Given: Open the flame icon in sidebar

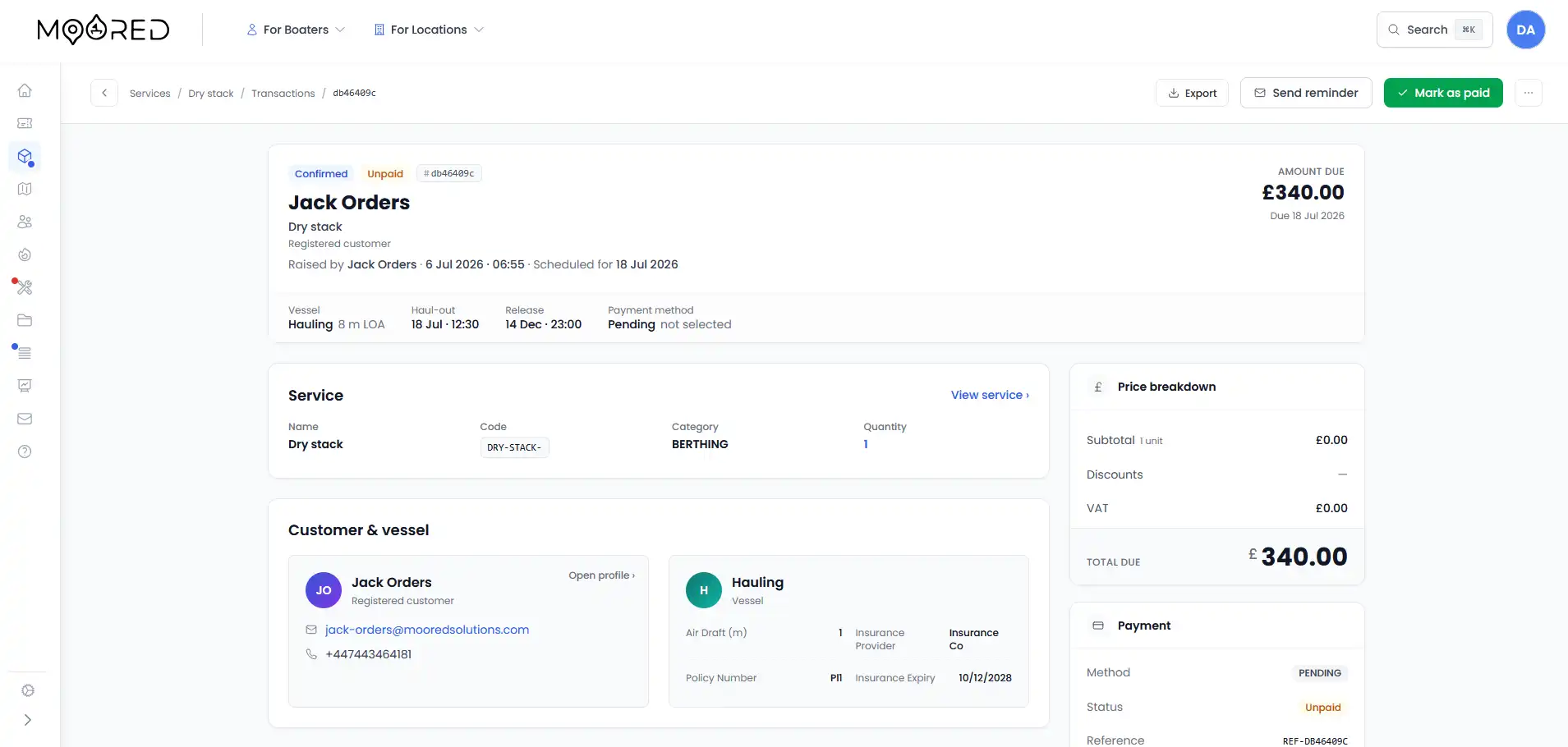Looking at the screenshot, I should 25,254.
